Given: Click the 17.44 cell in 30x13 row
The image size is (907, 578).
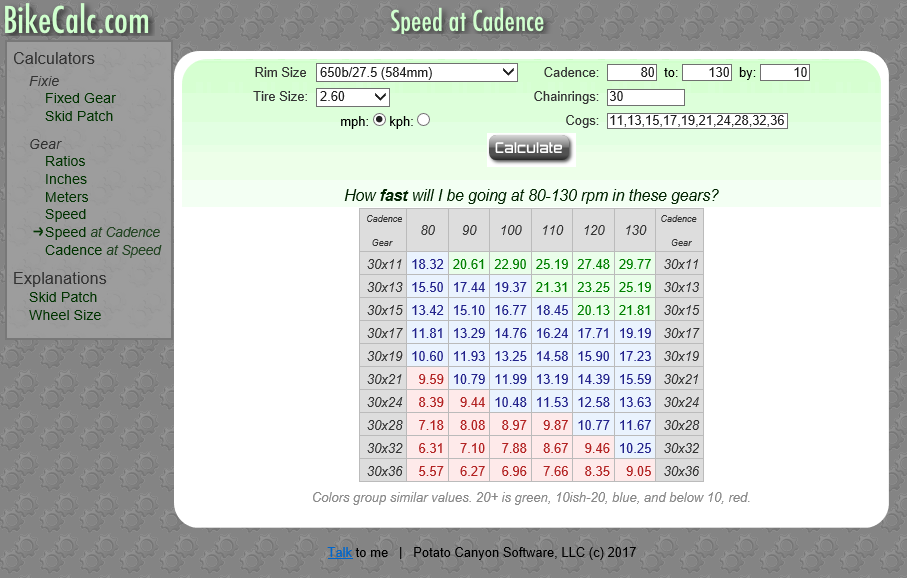Looking at the screenshot, I should (x=469, y=288).
